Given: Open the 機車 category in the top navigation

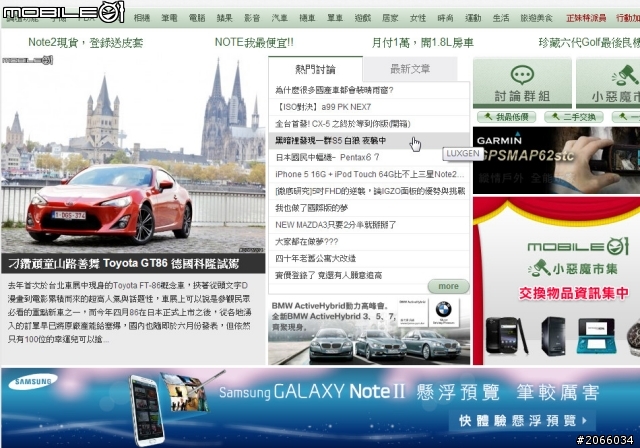Looking at the screenshot, I should (307, 18).
